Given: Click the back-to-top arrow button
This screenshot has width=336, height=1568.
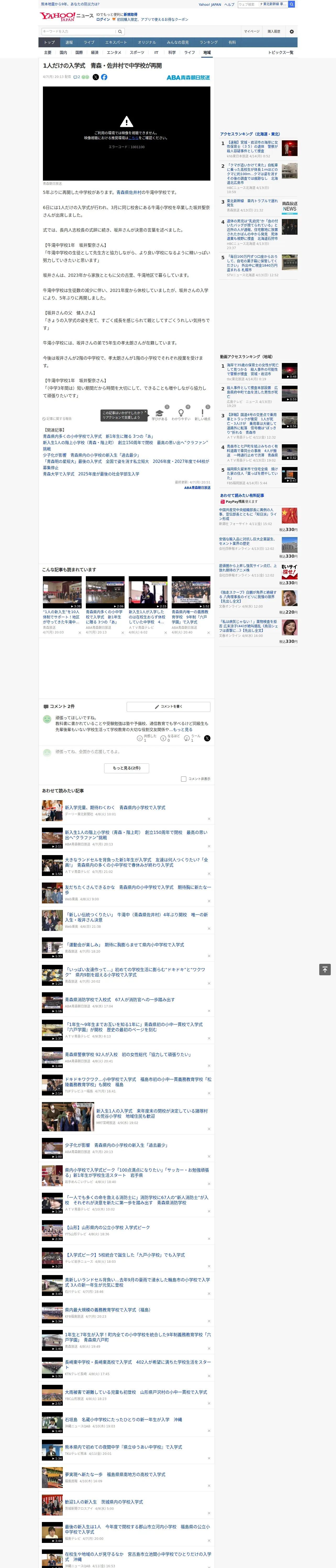Looking at the screenshot, I should [325, 970].
